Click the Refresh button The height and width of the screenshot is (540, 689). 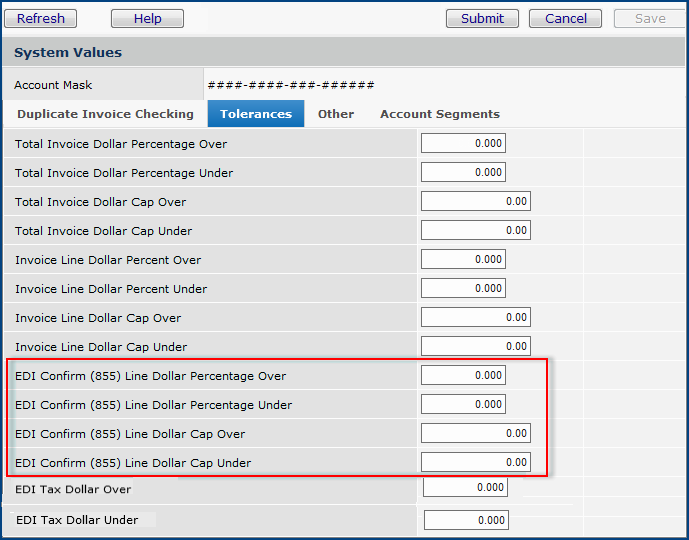[x=41, y=19]
